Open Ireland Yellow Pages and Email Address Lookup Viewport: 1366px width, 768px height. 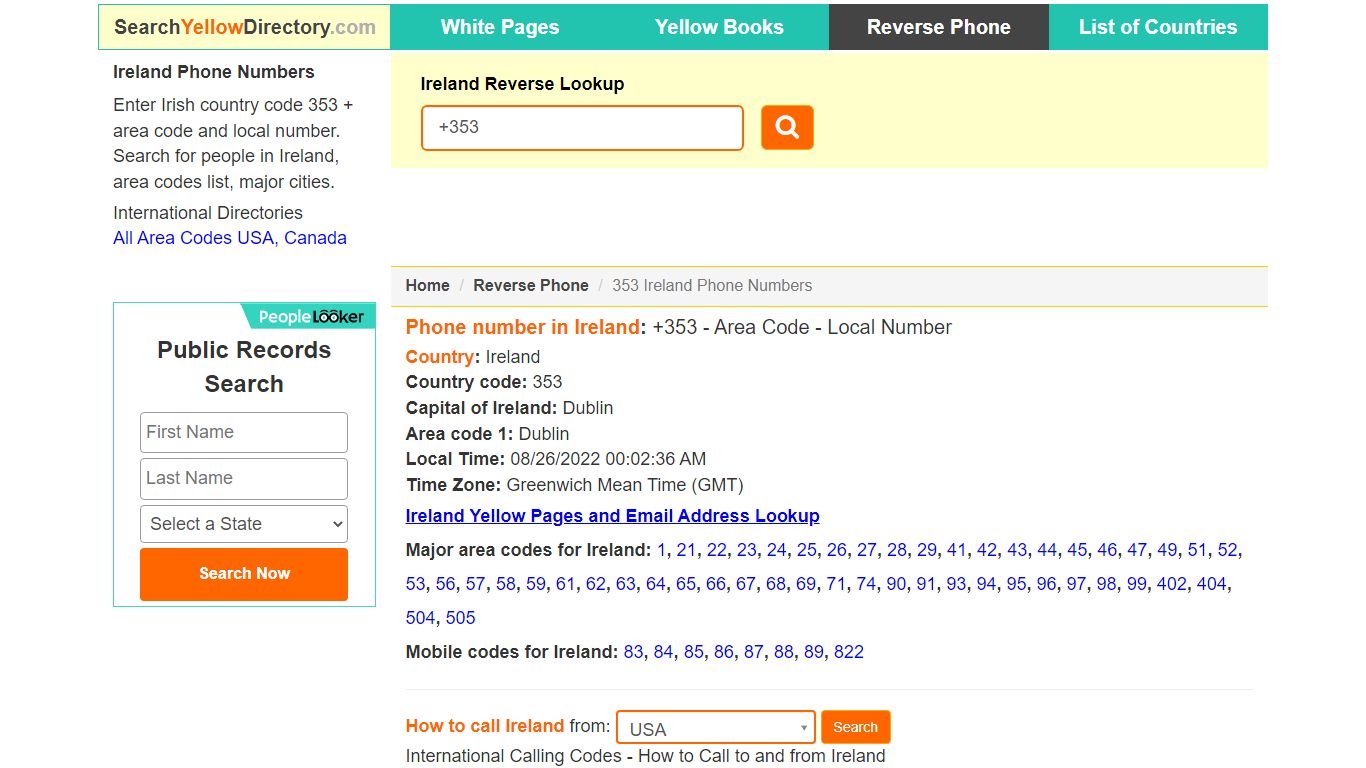point(612,516)
